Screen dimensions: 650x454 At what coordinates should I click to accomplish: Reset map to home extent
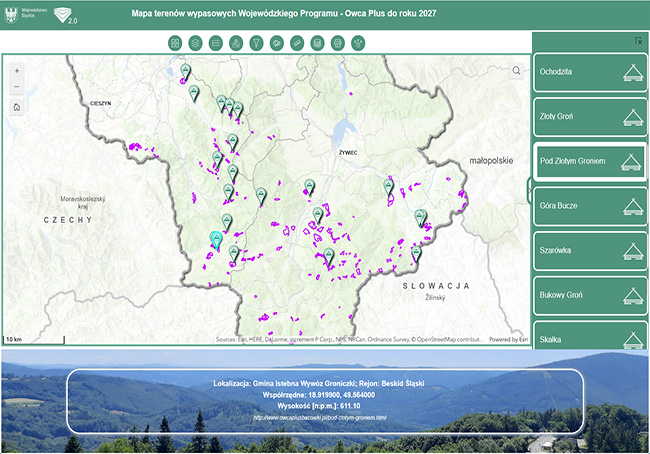click(17, 107)
